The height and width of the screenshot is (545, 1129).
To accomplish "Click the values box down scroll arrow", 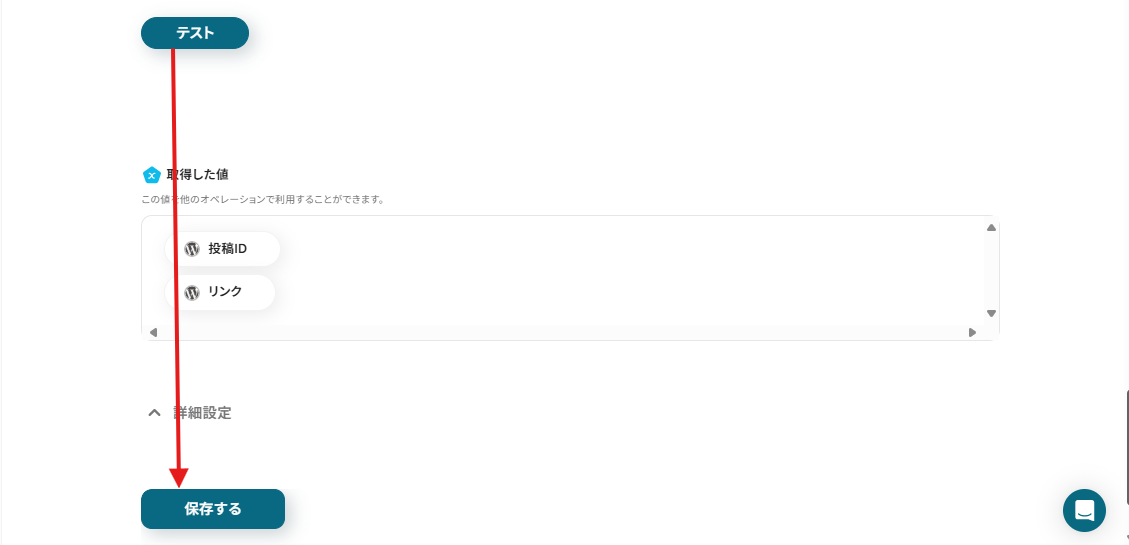I will pos(991,313).
